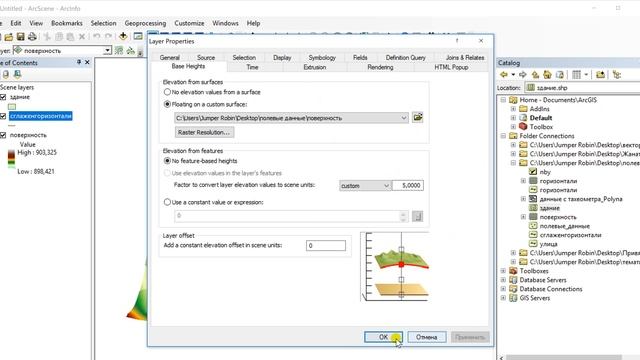Image resolution: width=640 pixels, height=360 pixels.
Task: Switch to the General tab
Action: tap(169, 58)
